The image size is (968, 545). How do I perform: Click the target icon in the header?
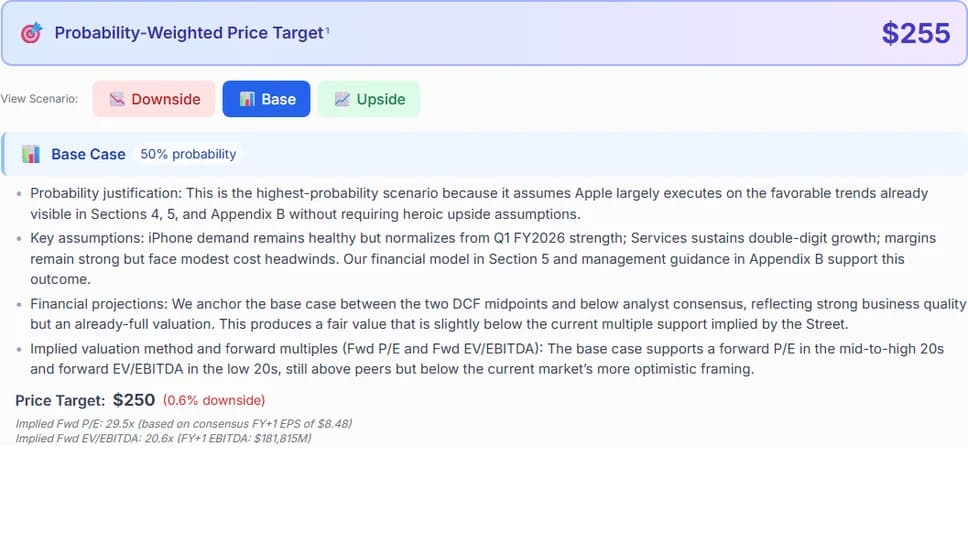(32, 33)
